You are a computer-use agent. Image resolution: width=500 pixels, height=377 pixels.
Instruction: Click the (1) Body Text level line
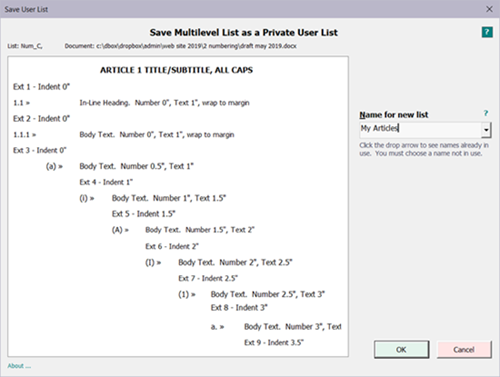coord(251,294)
